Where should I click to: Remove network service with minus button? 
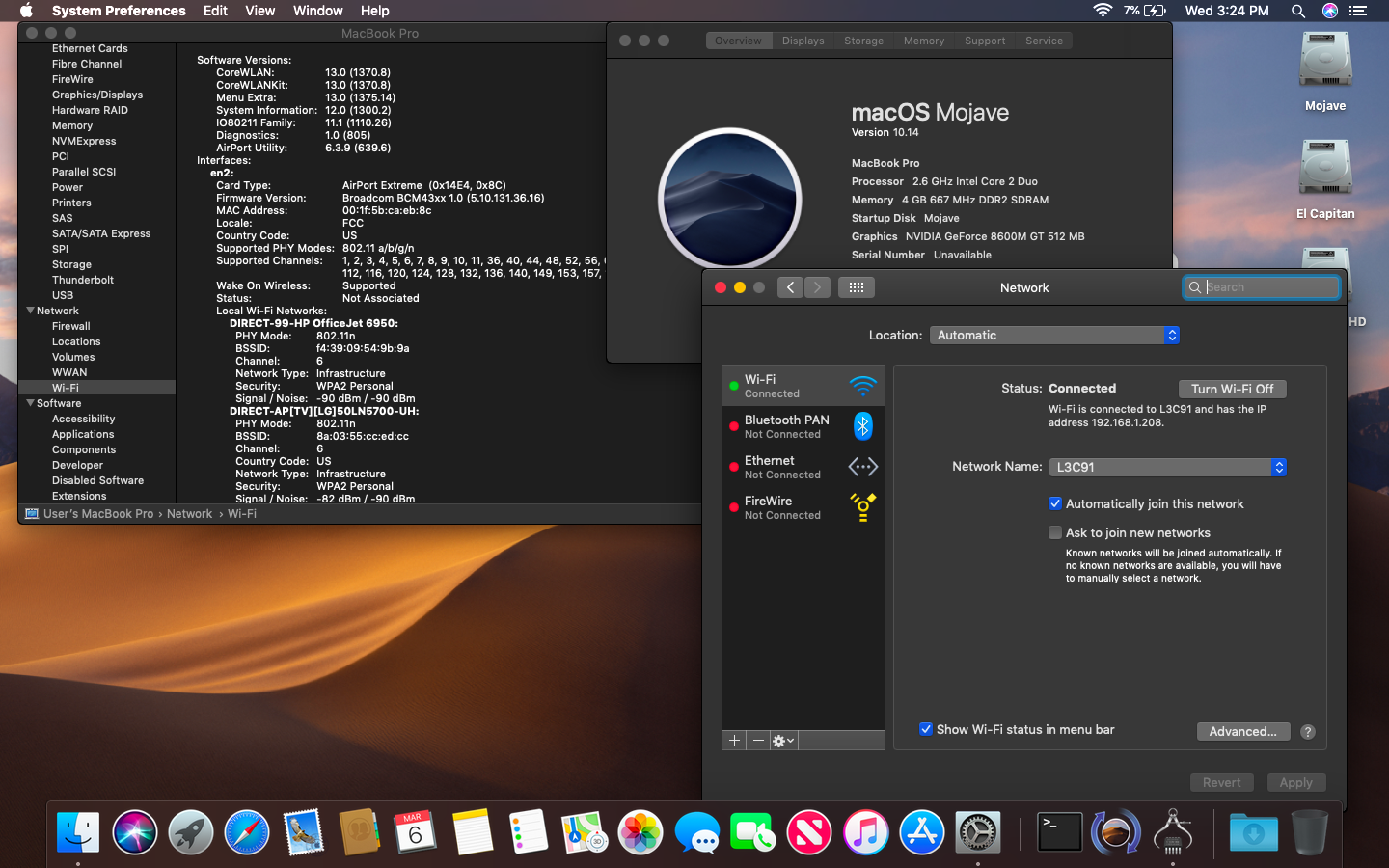[x=758, y=741]
